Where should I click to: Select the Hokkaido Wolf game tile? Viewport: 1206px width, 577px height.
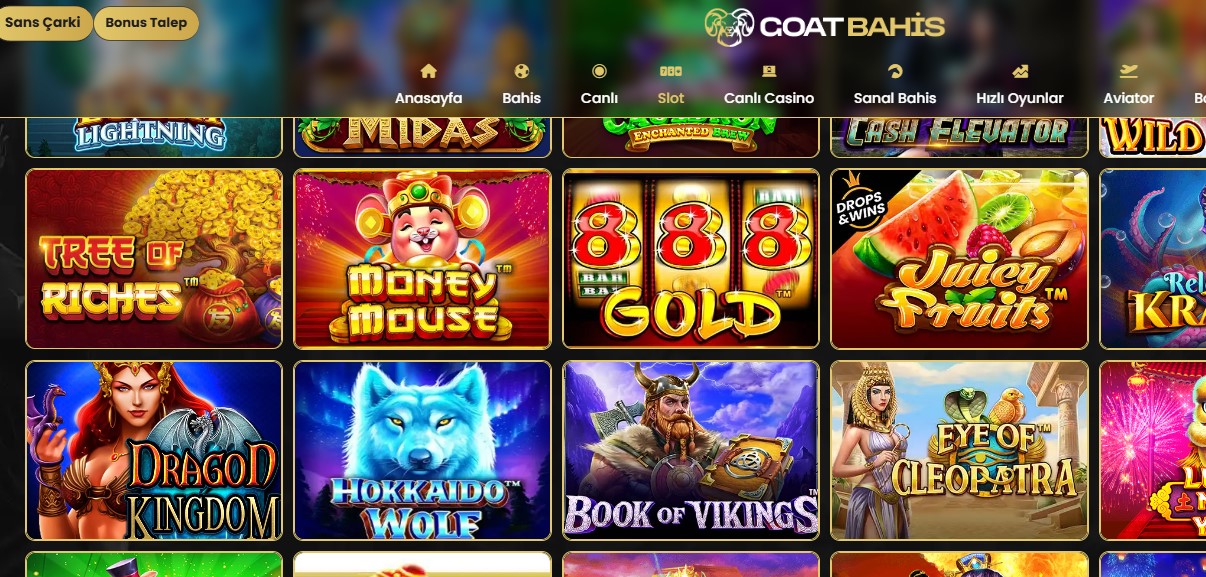(422, 450)
